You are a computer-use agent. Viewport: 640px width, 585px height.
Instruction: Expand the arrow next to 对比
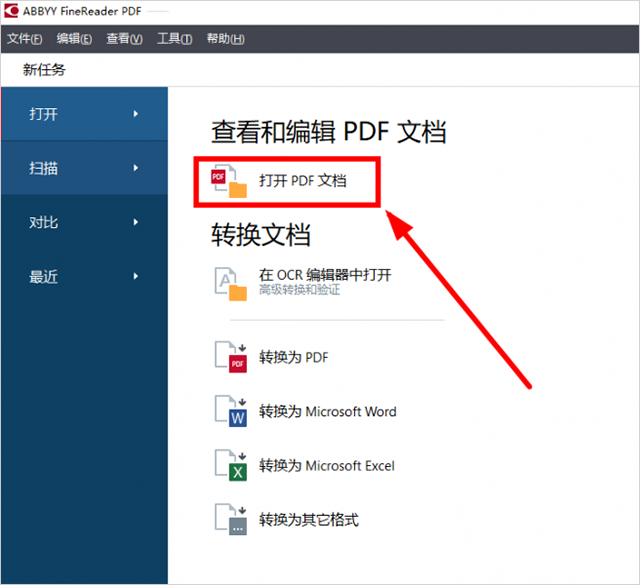(136, 222)
